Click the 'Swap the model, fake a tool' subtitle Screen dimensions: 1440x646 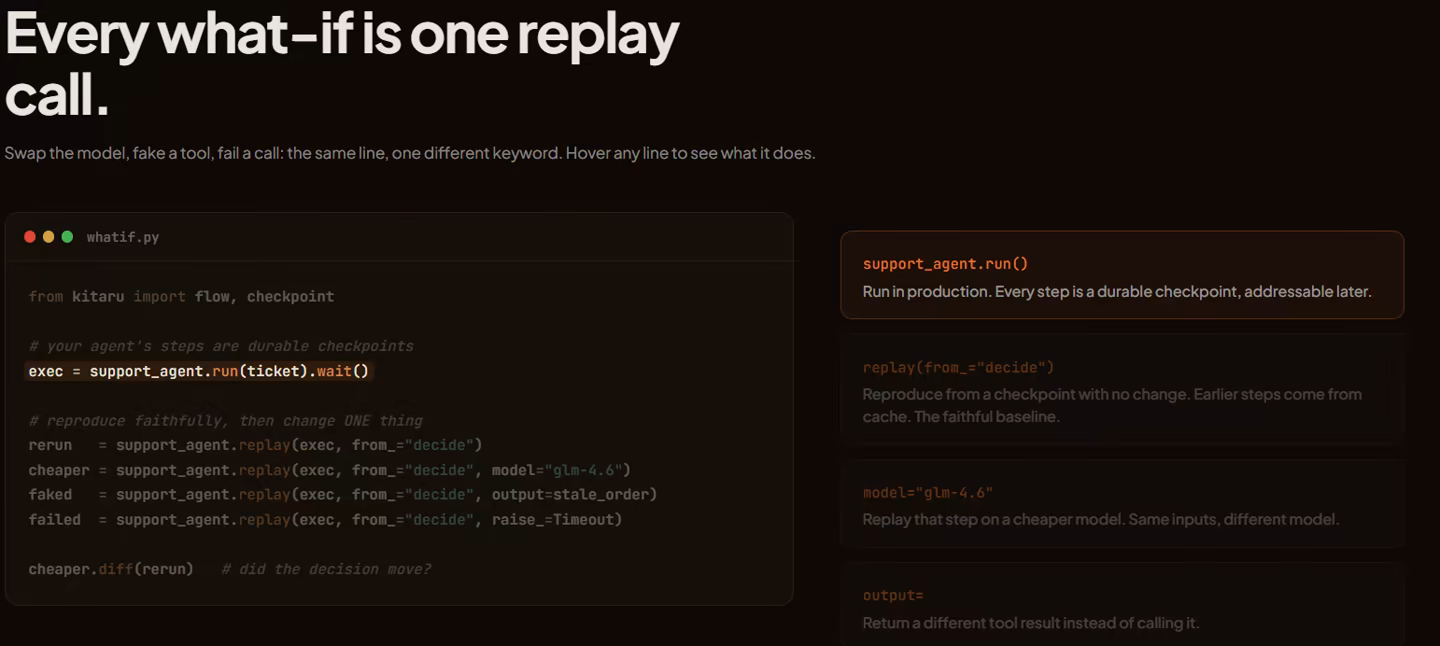pyautogui.click(x=410, y=153)
